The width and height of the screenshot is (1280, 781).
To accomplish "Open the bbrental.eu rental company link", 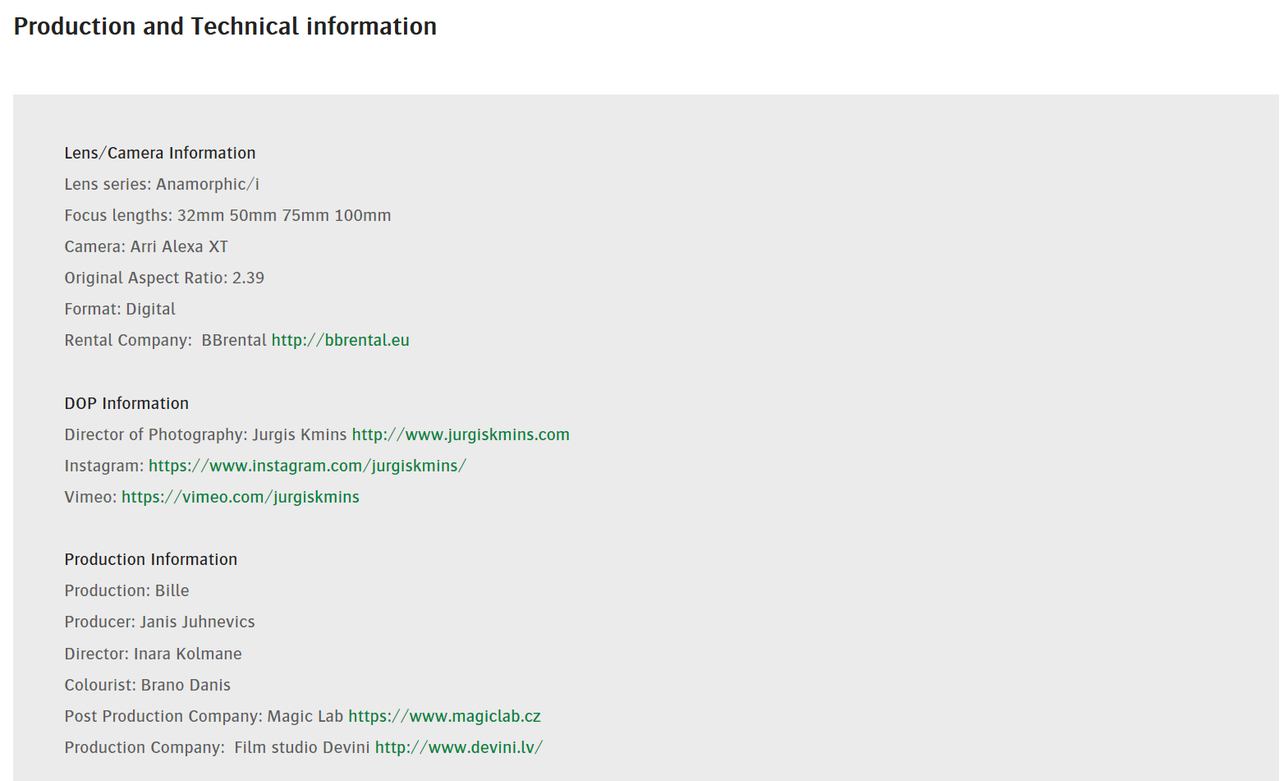I will (340, 340).
